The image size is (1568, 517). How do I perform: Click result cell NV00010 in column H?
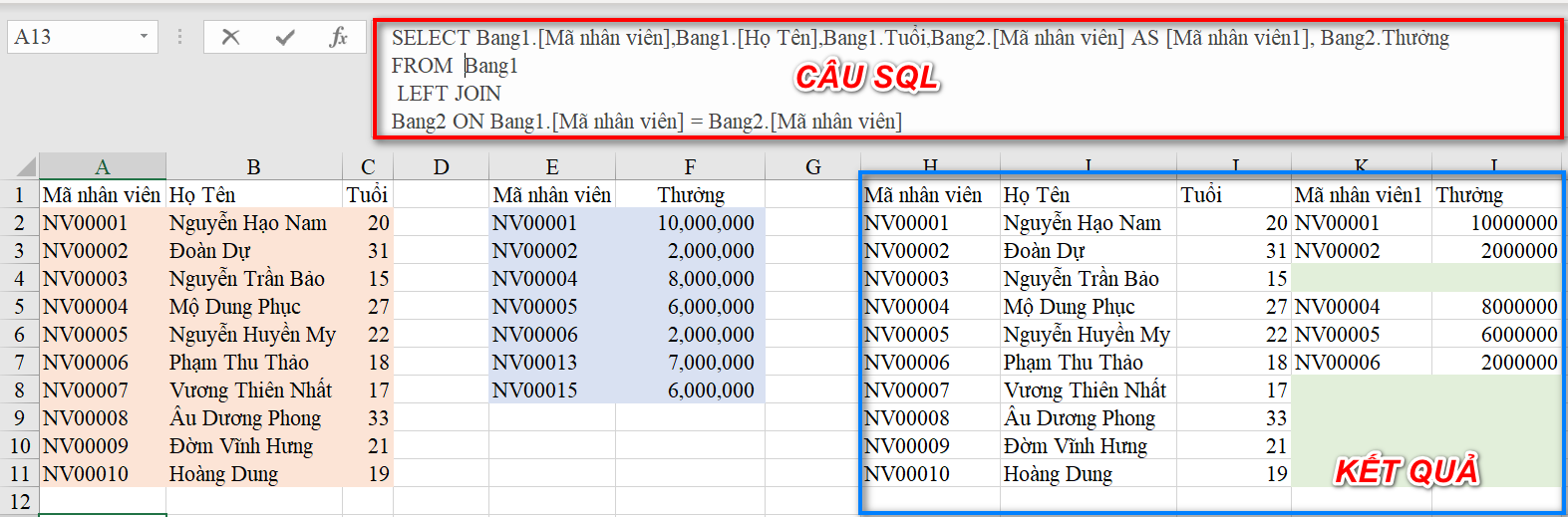coord(930,473)
